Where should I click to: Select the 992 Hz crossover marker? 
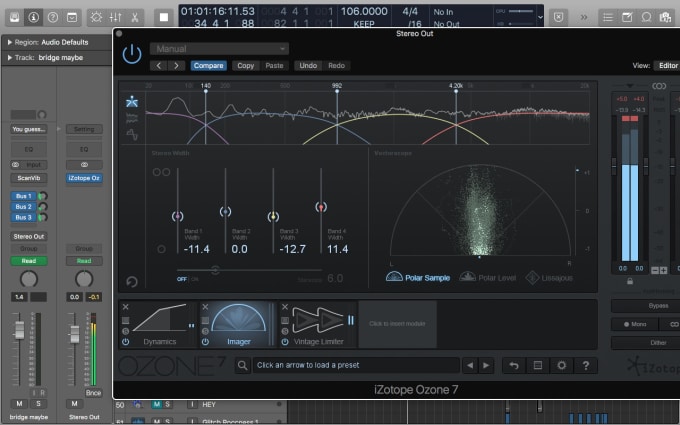[x=337, y=91]
